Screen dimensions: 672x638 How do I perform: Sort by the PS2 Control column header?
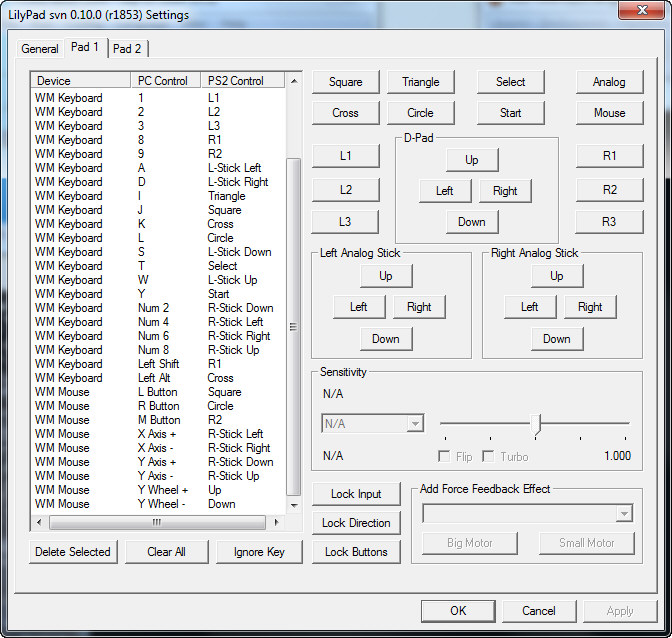243,81
